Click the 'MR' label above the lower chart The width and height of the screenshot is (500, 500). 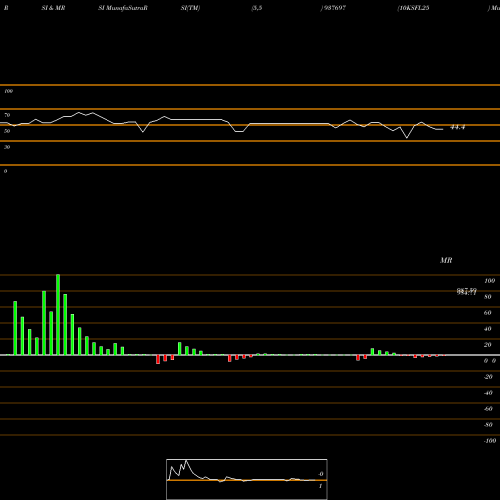(446, 260)
